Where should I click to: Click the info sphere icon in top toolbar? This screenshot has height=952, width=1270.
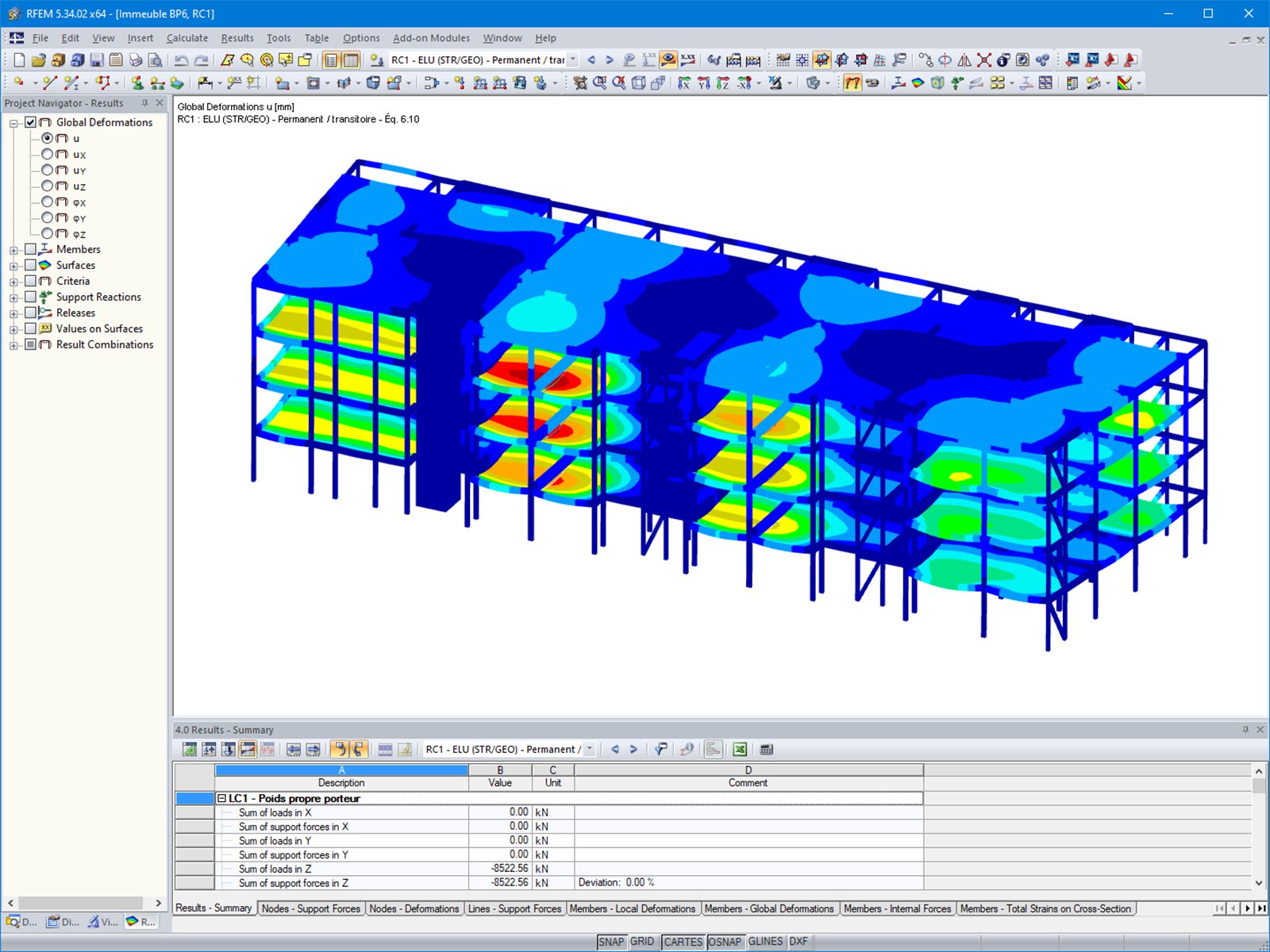1003,60
